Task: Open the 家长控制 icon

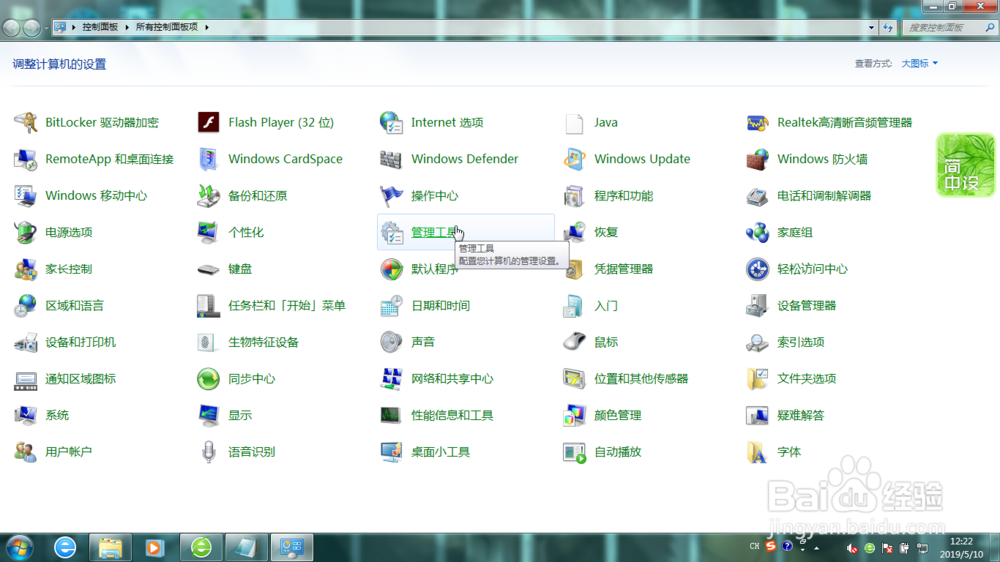Action: [x=26, y=269]
